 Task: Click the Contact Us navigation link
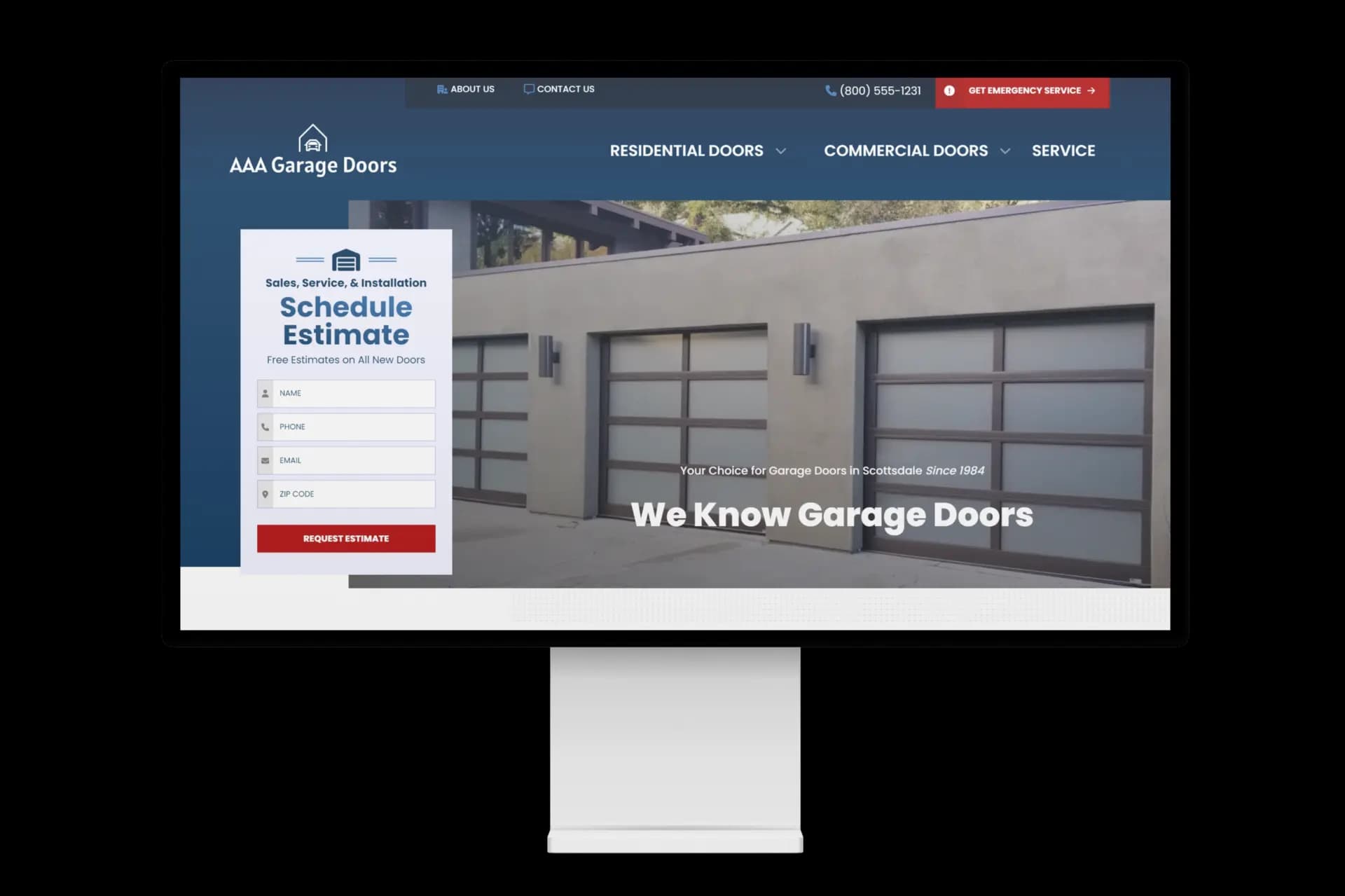pos(564,89)
